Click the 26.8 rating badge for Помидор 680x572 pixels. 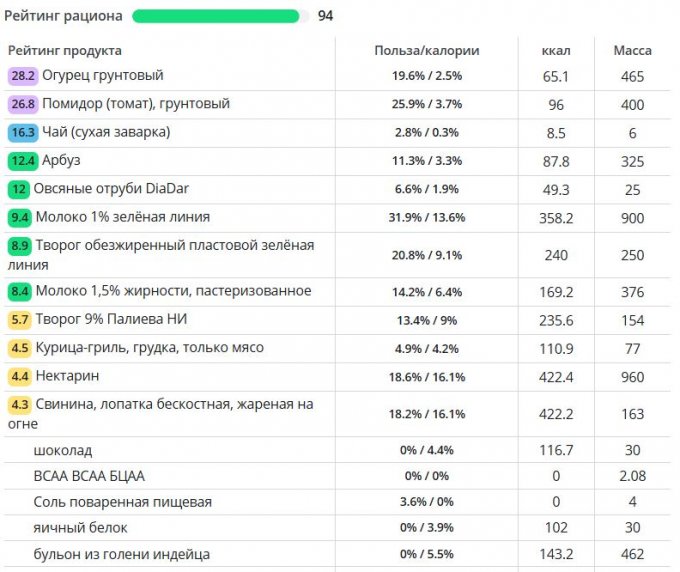[22, 104]
